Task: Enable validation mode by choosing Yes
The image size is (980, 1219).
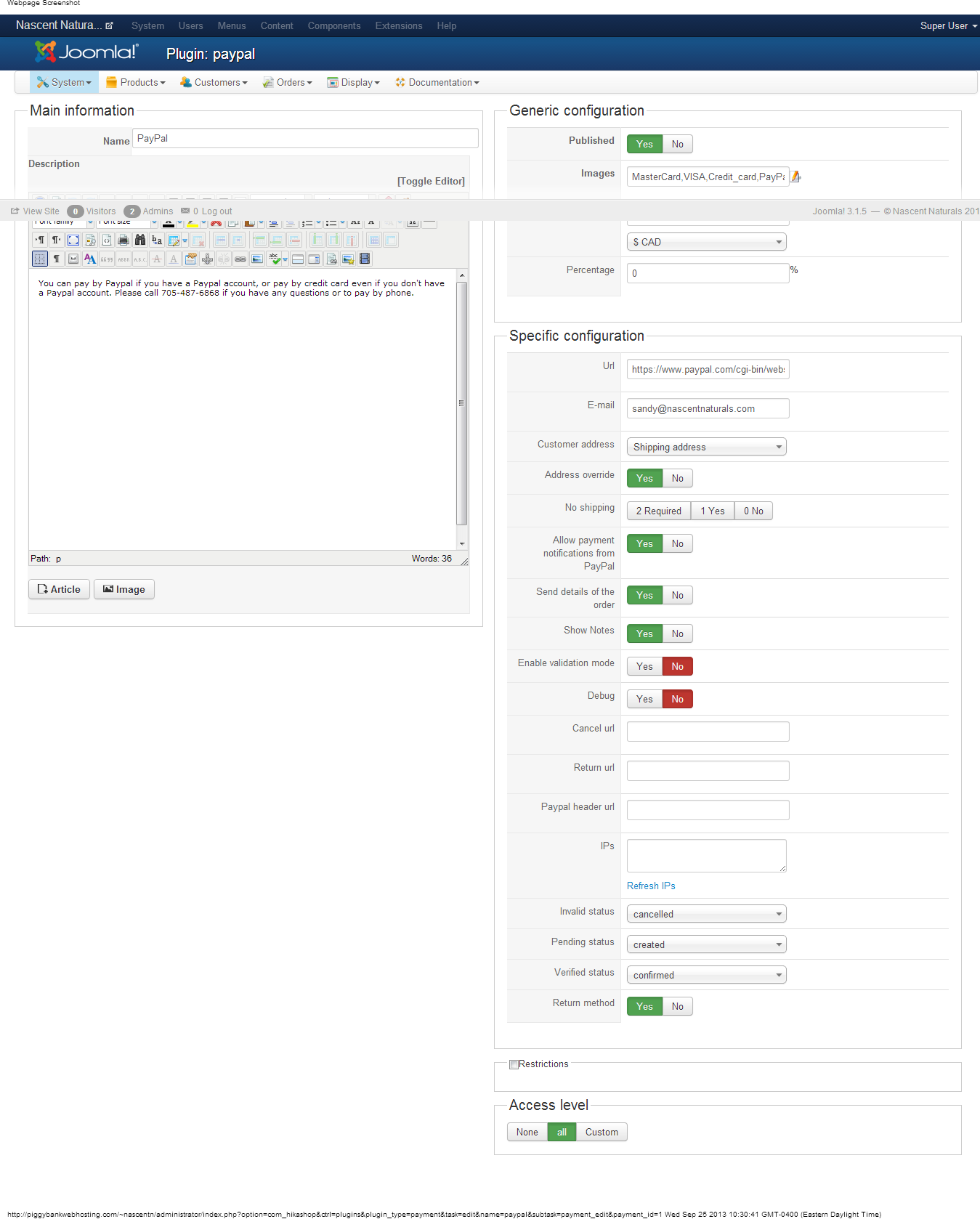Action: tap(645, 666)
